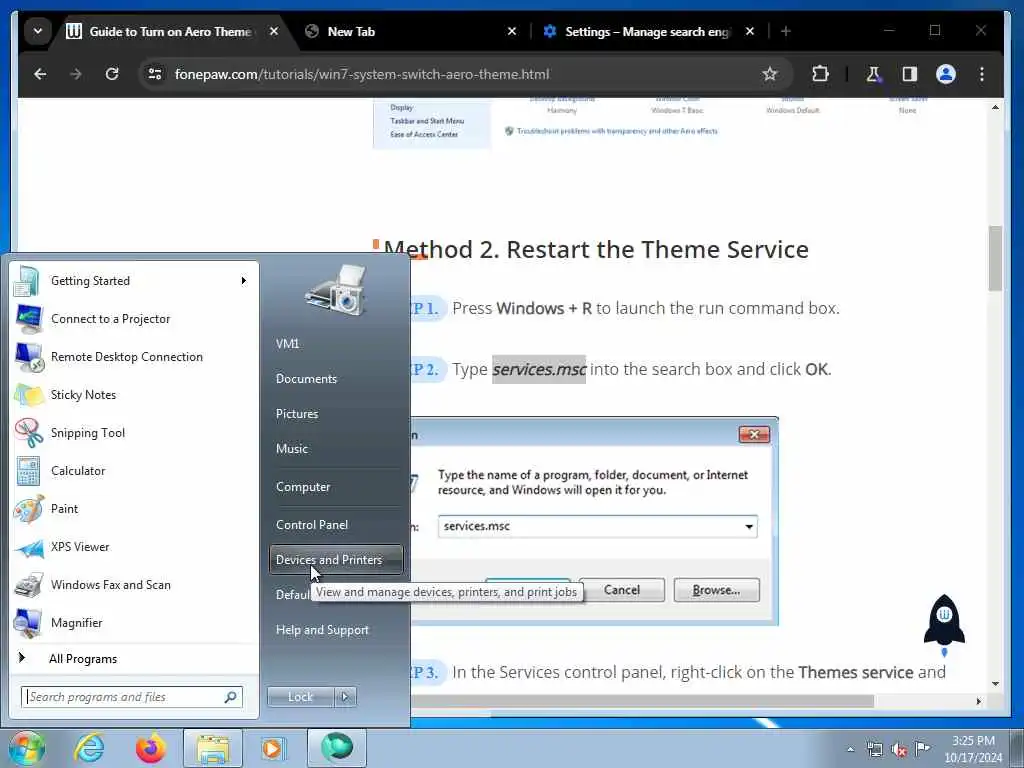Open the Chrome profile avatar

click(x=946, y=74)
